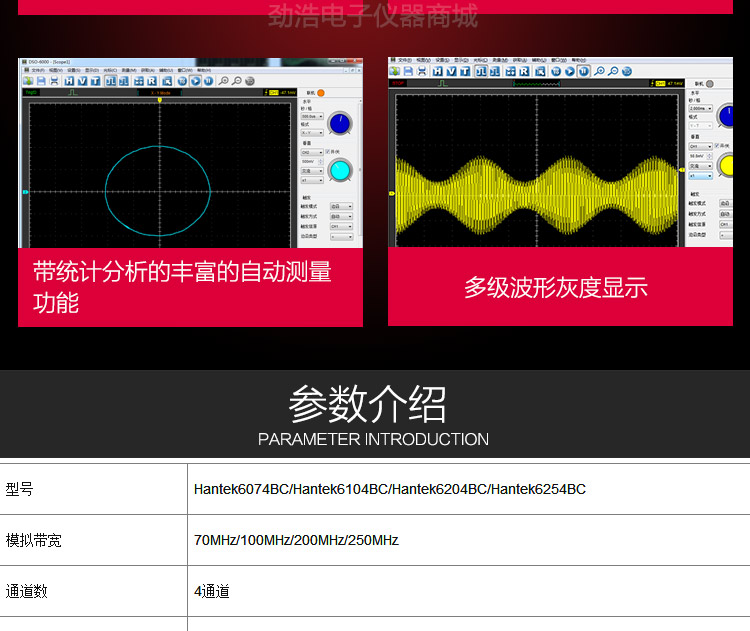Click zoom-in magnifier in right yellow-waveform scope
Viewport: 750px width, 631px height.
coord(599,71)
